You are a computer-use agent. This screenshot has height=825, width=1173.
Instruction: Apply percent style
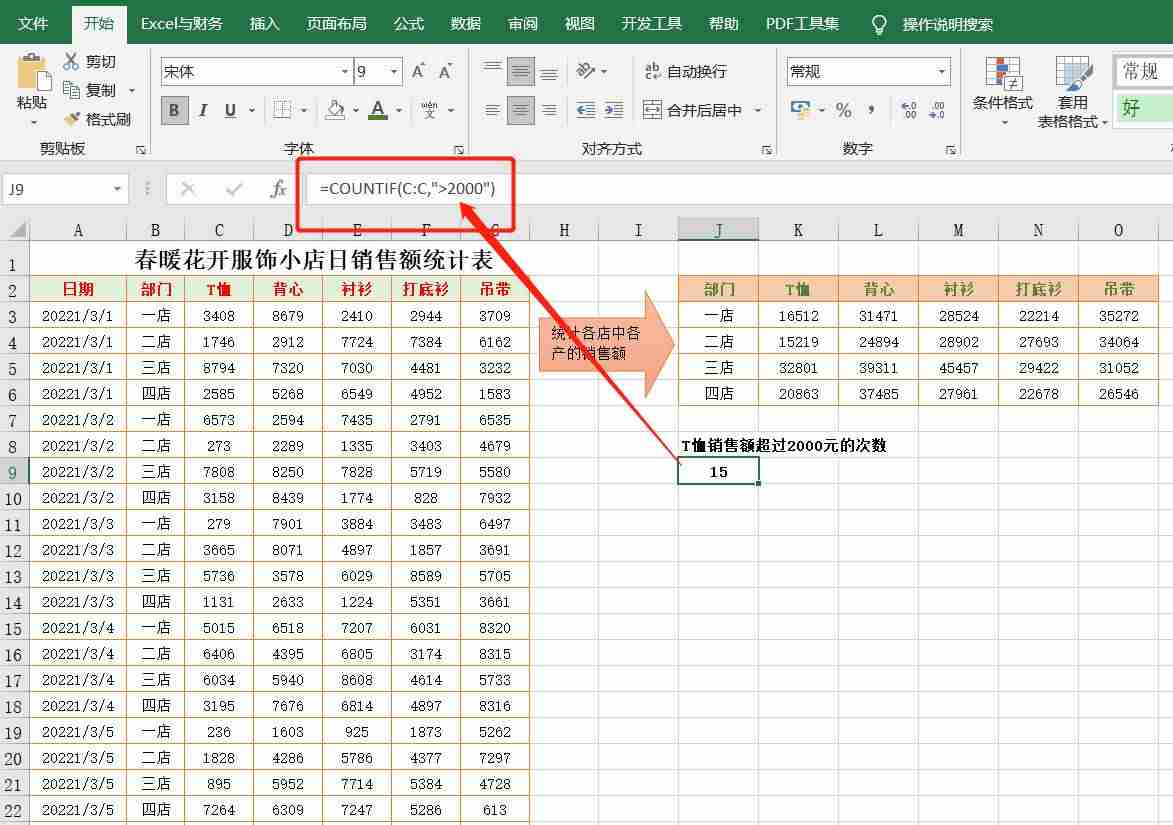click(x=844, y=110)
